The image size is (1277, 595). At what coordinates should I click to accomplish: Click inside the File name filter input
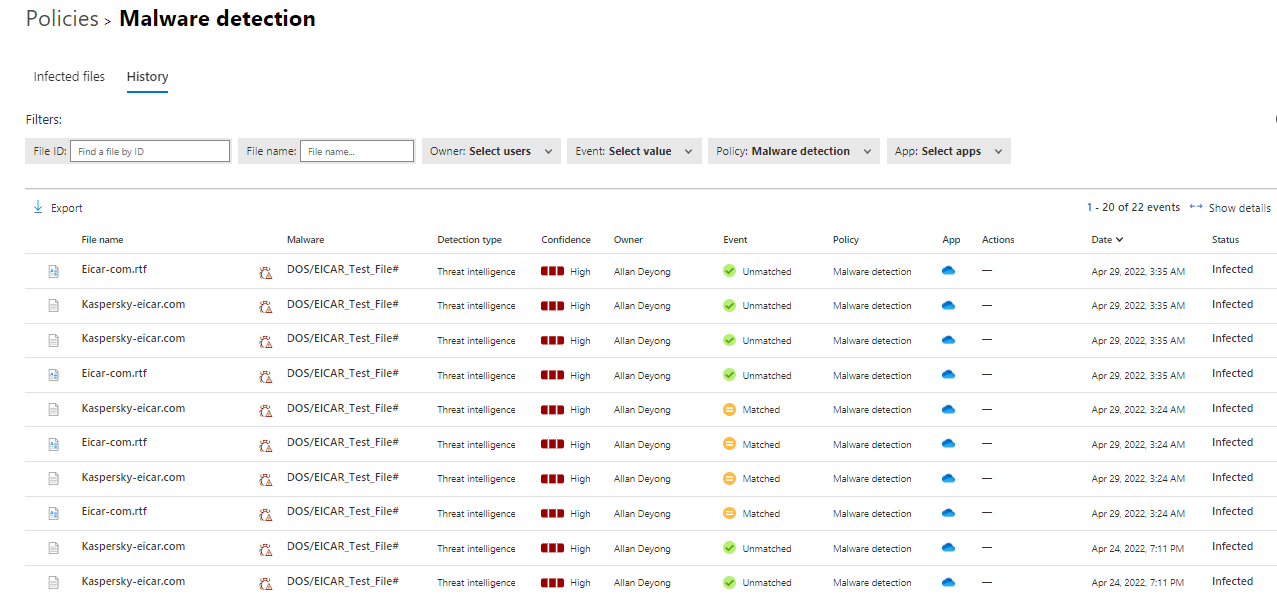[x=356, y=151]
